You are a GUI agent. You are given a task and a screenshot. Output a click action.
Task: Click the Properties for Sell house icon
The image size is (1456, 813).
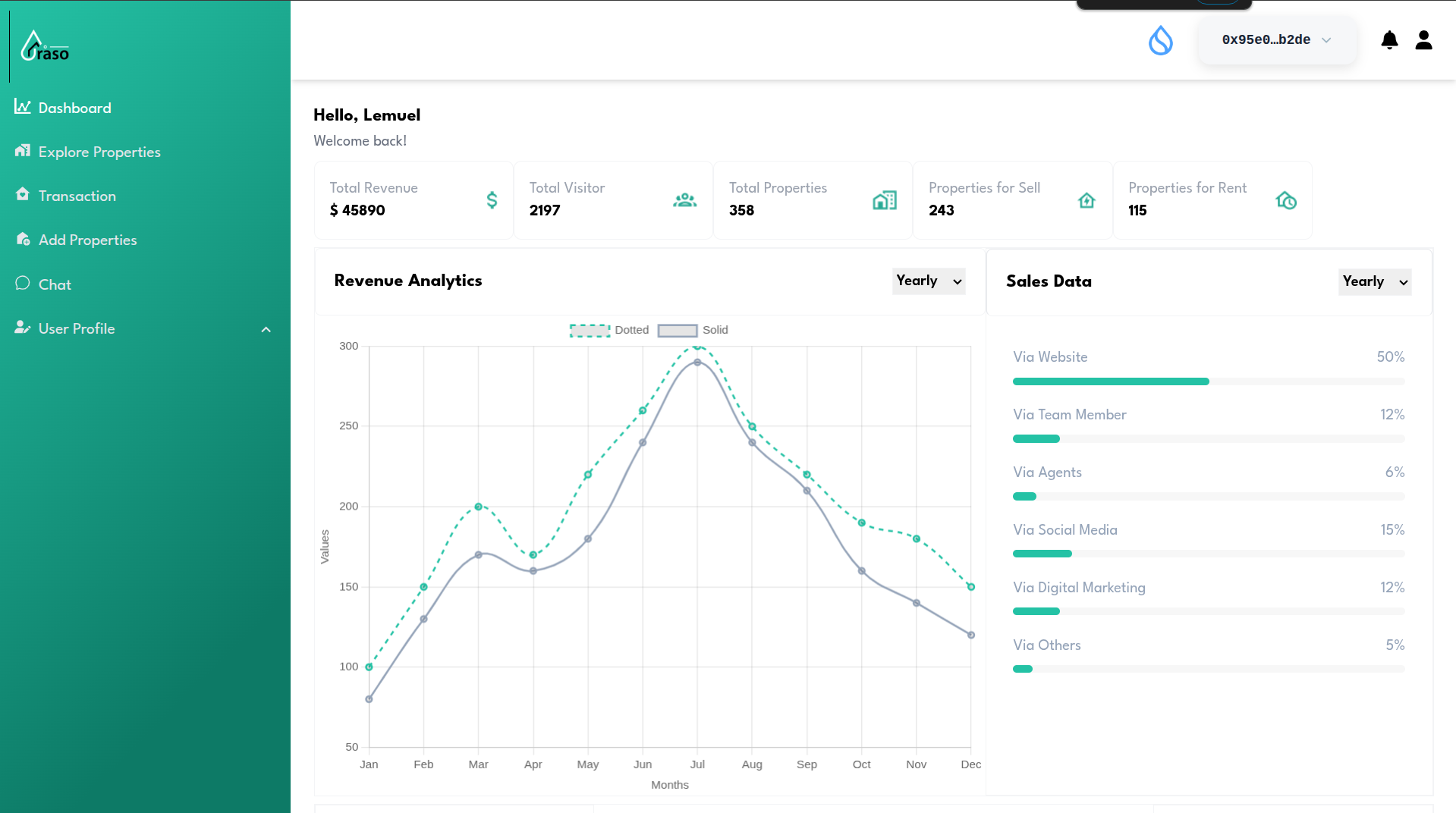(x=1086, y=200)
